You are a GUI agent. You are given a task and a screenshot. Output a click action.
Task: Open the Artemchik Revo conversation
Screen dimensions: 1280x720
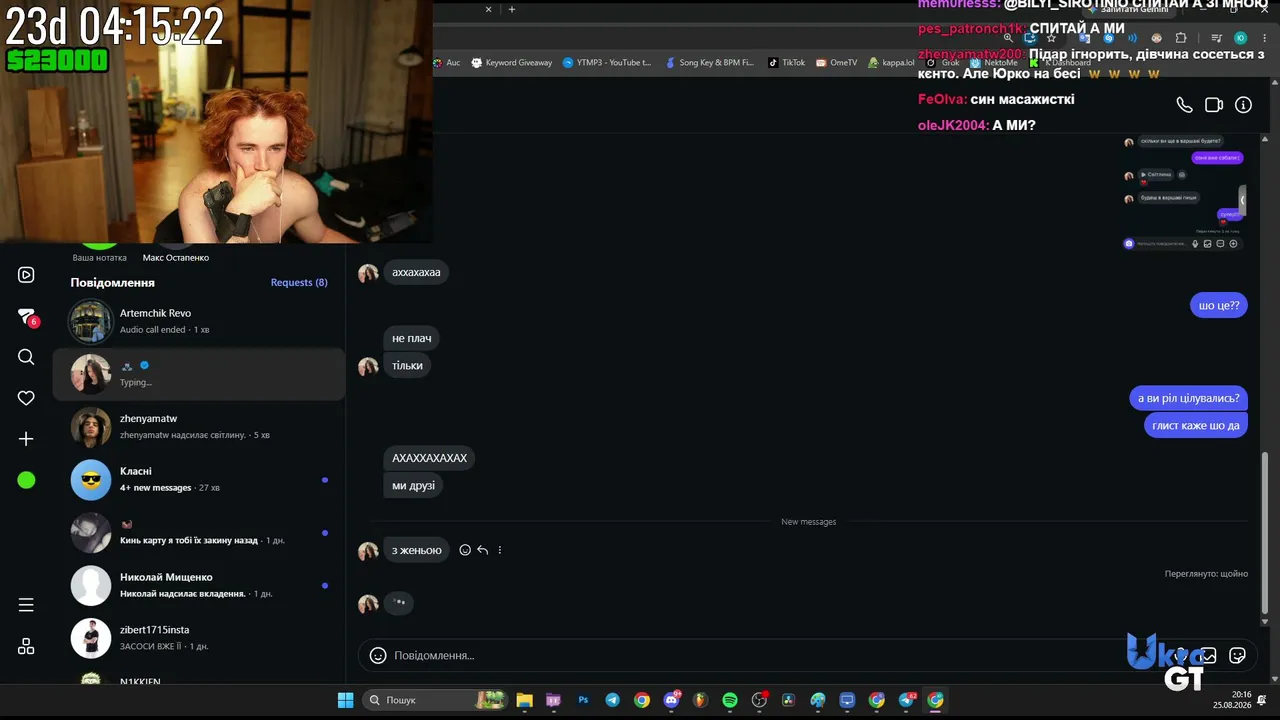(x=199, y=322)
